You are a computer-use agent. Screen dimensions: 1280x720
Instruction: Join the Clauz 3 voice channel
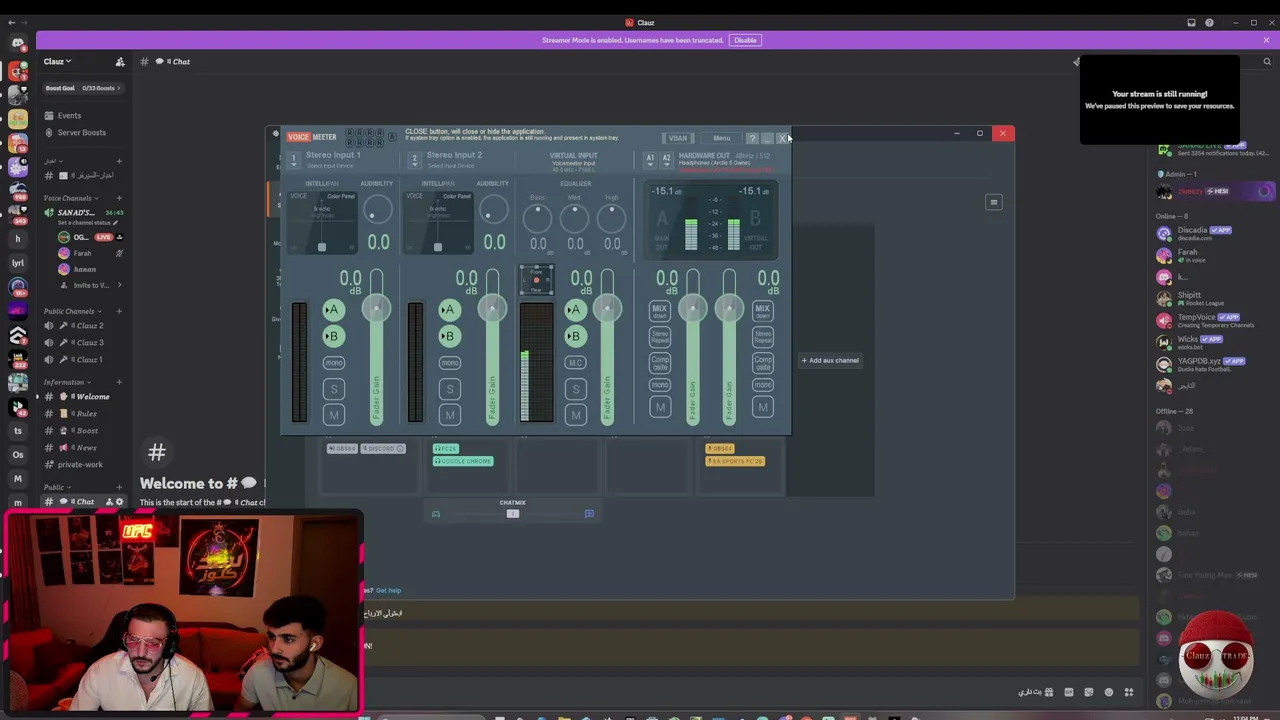pos(83,343)
